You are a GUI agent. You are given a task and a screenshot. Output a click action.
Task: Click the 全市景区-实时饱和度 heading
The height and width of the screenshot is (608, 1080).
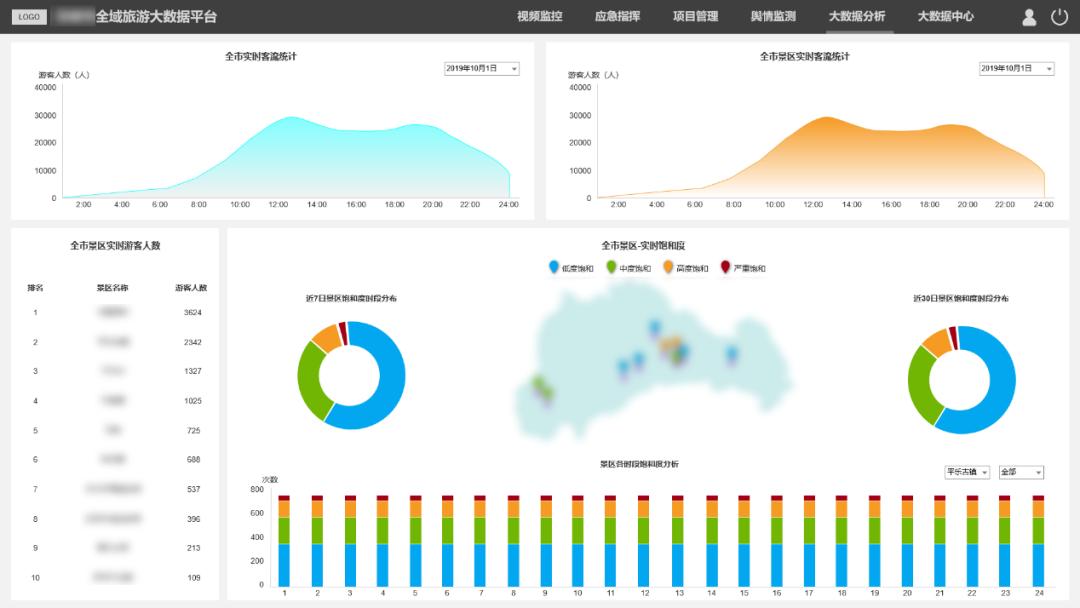point(643,246)
